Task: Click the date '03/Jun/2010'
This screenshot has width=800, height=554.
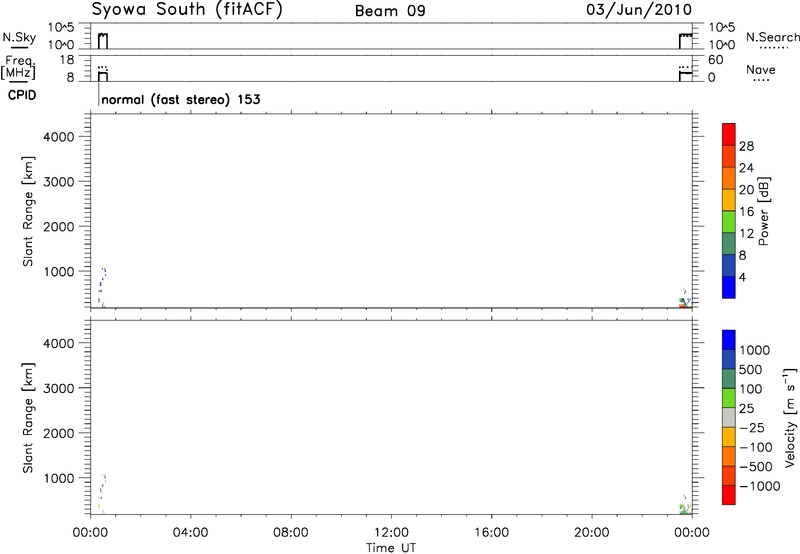Action: 639,10
